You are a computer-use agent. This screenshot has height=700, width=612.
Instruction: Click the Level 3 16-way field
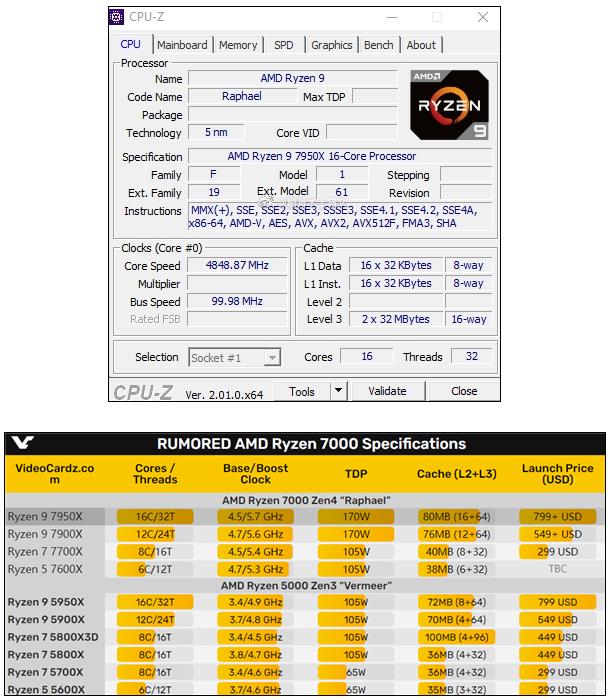click(x=469, y=319)
